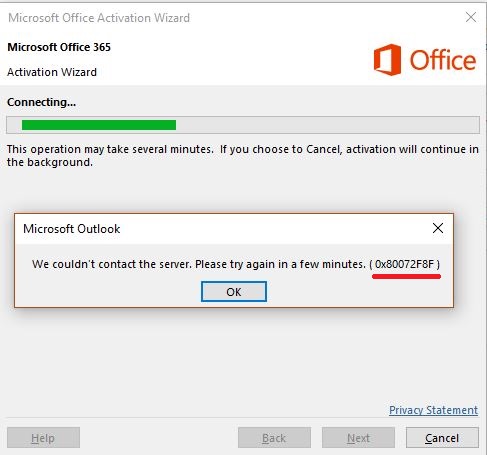Select the error code 0x80072F8F text
Screen dimensions: 487x455
coord(404,264)
